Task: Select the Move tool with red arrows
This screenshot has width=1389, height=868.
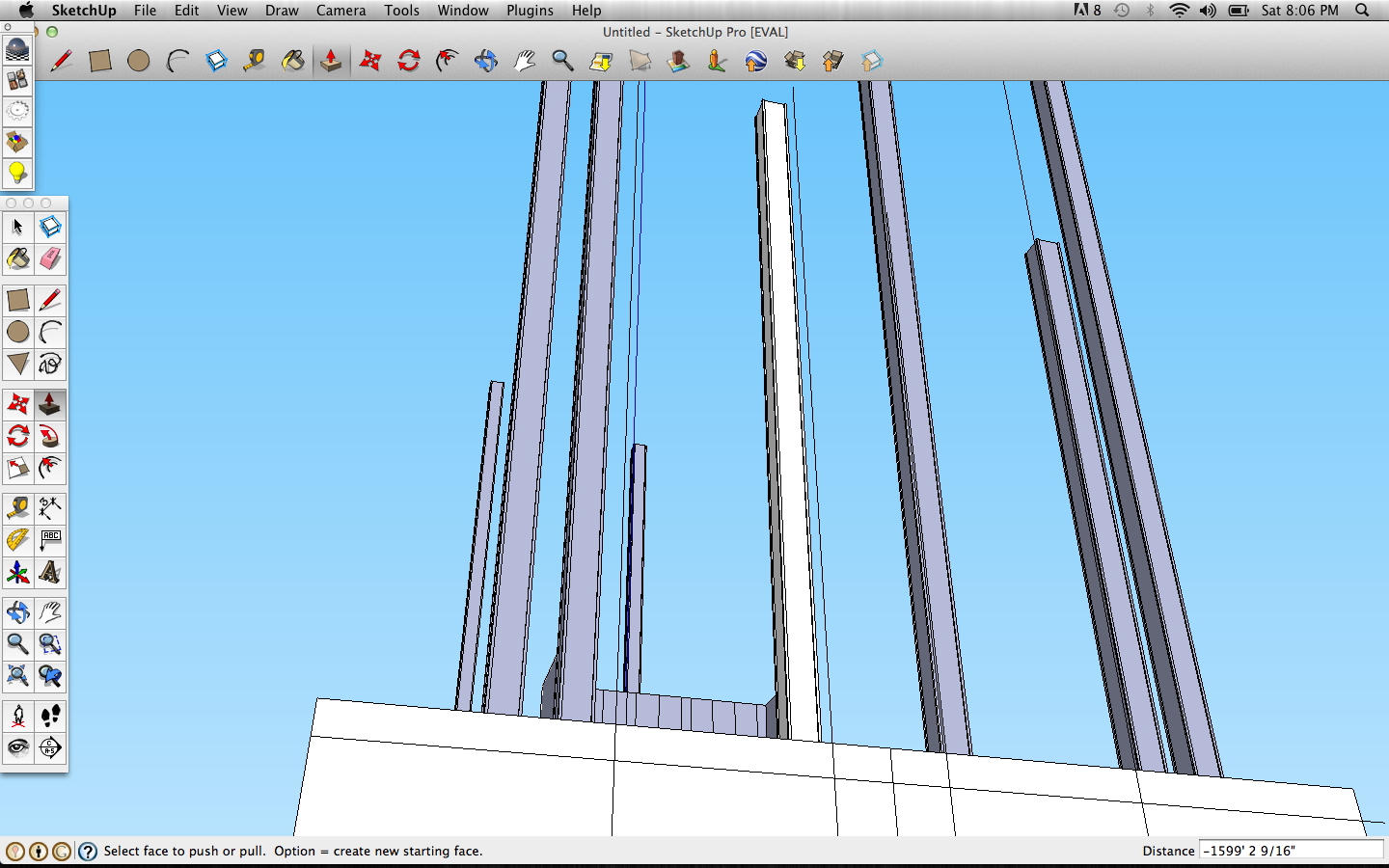Action: point(369,61)
